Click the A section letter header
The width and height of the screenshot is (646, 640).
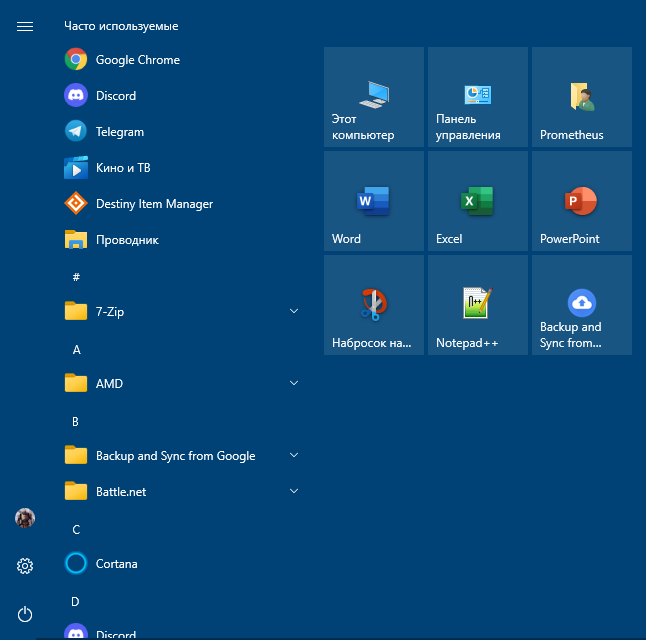click(76, 350)
